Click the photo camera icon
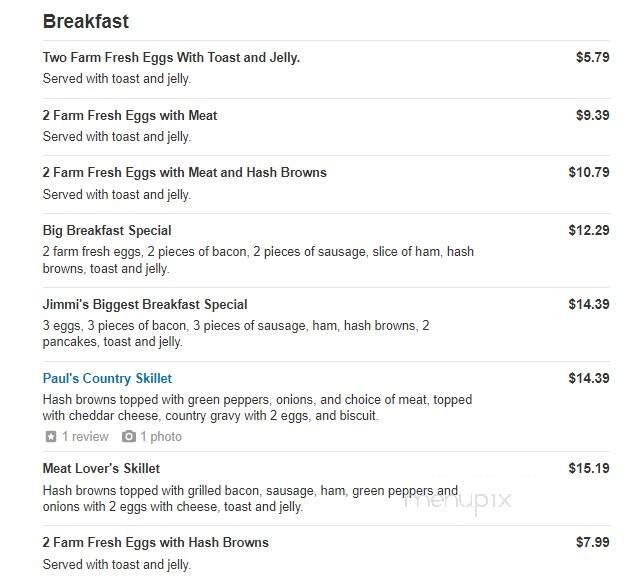Viewport: 637px width, 583px height. click(x=129, y=437)
